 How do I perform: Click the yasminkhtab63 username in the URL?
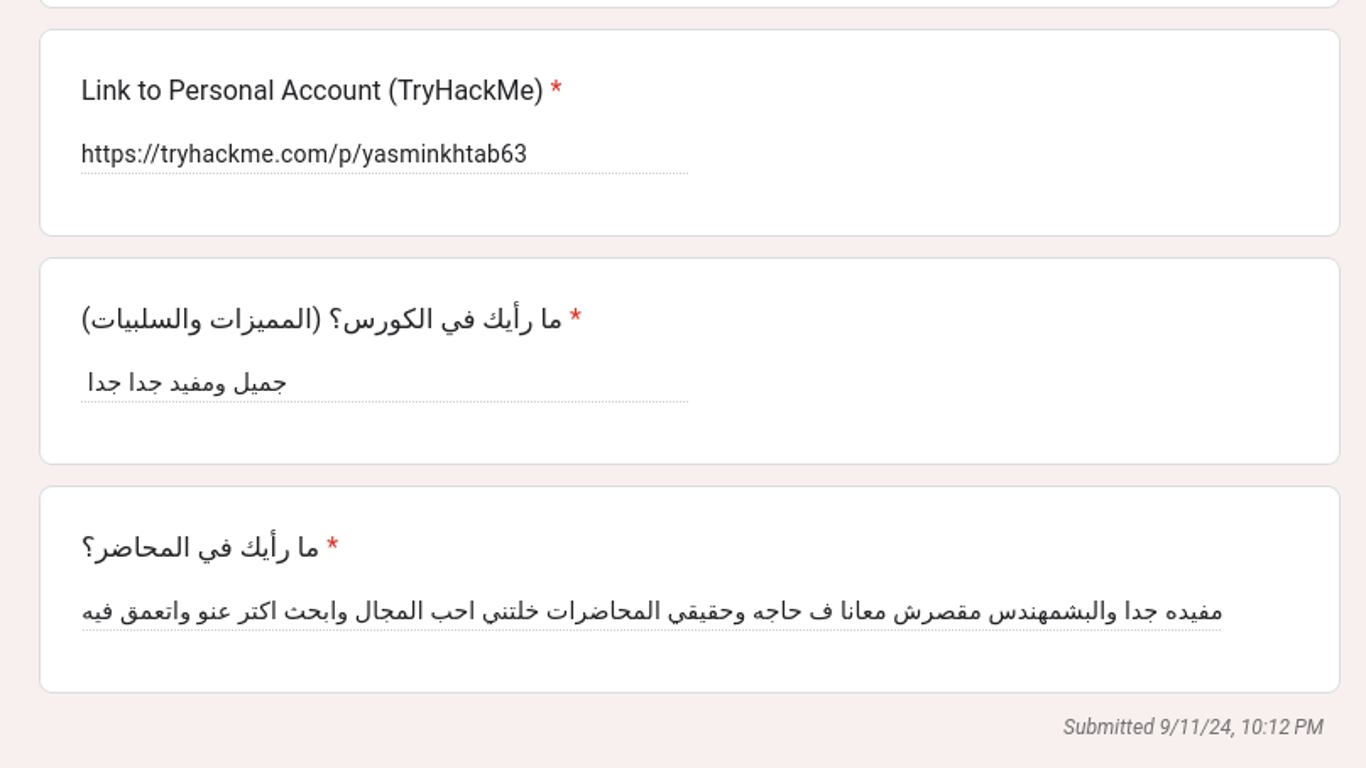(444, 154)
